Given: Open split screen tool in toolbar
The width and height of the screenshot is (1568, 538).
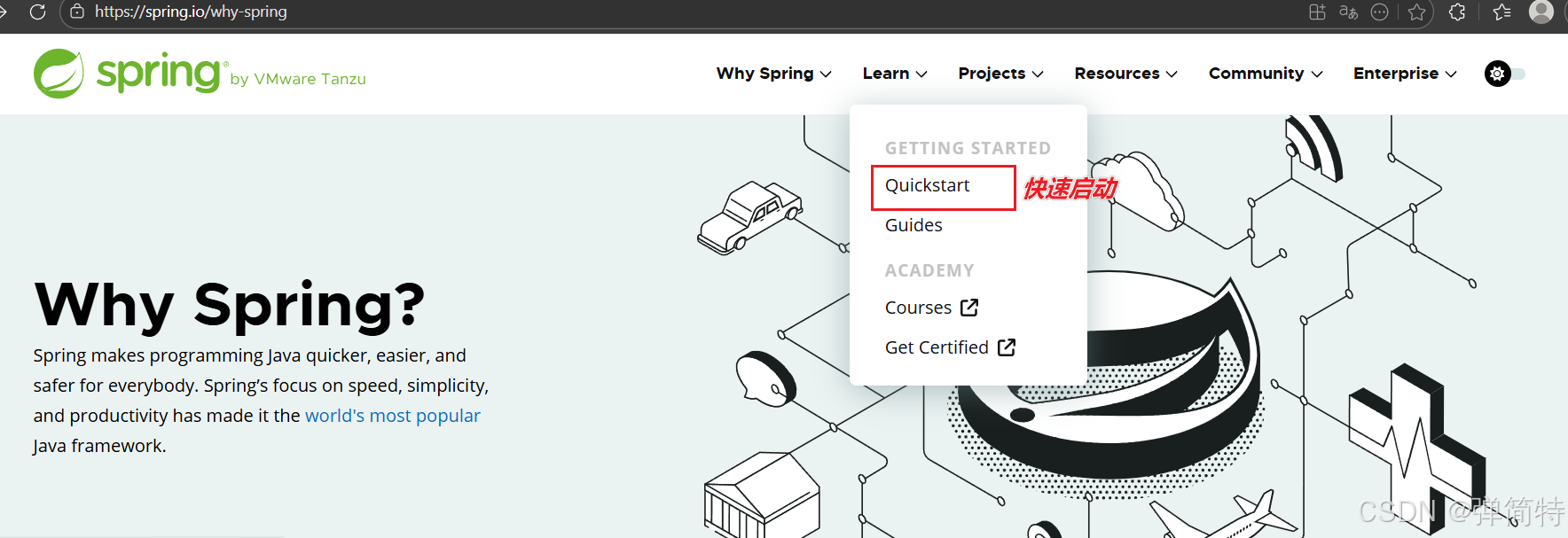Looking at the screenshot, I should click(x=1317, y=12).
